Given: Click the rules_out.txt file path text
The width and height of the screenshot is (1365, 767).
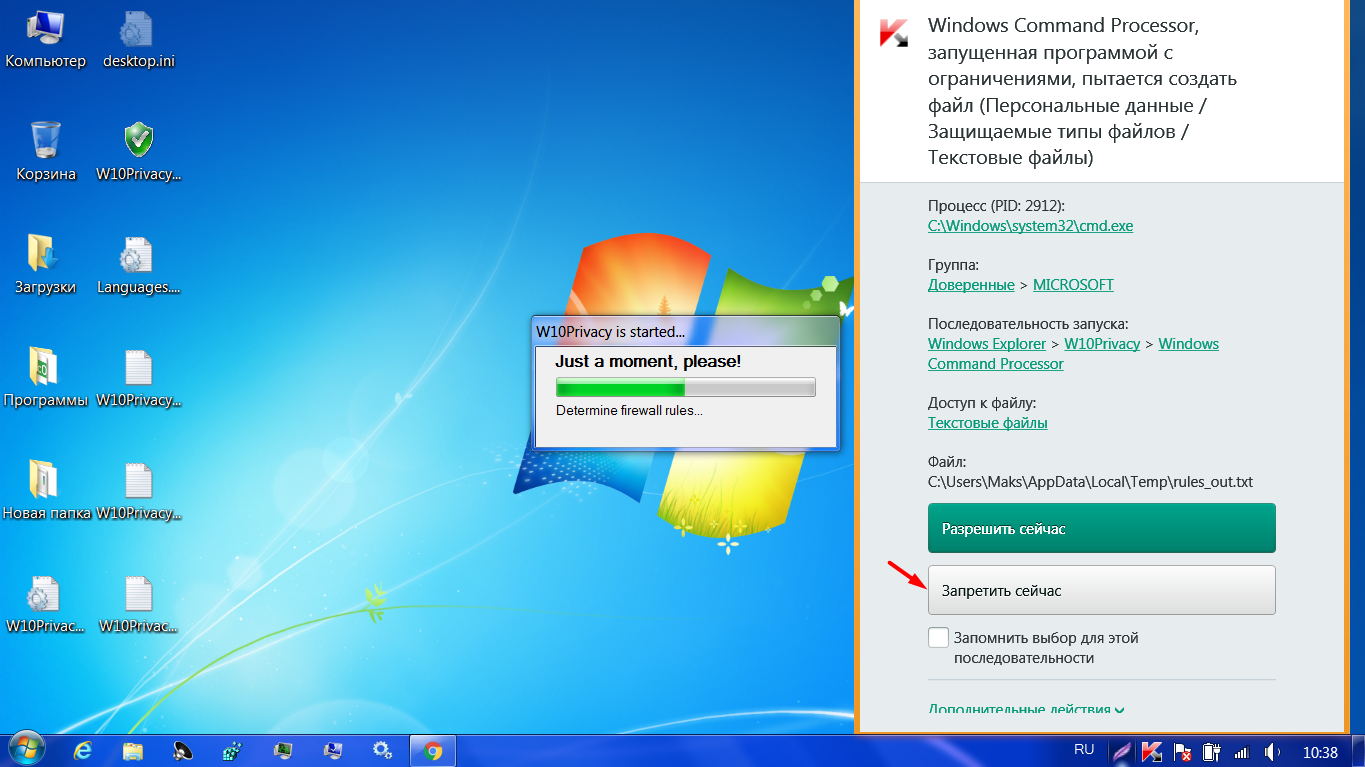Looking at the screenshot, I should pos(1090,482).
